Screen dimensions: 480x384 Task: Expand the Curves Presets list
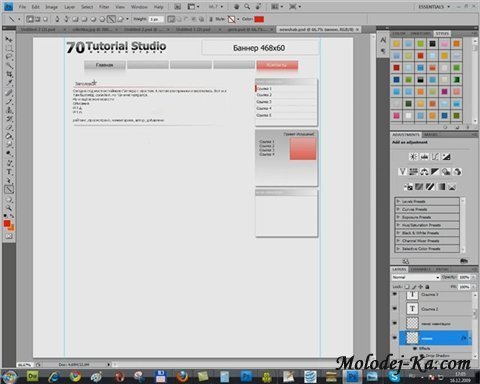(398, 209)
